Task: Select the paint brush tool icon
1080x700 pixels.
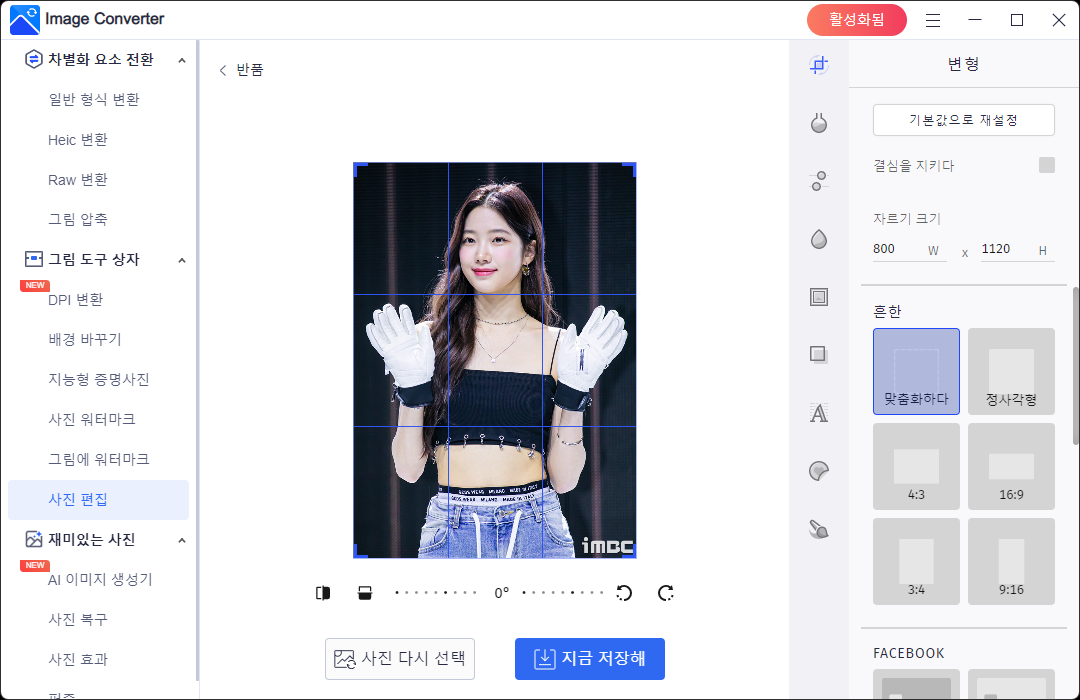Action: pos(818,529)
